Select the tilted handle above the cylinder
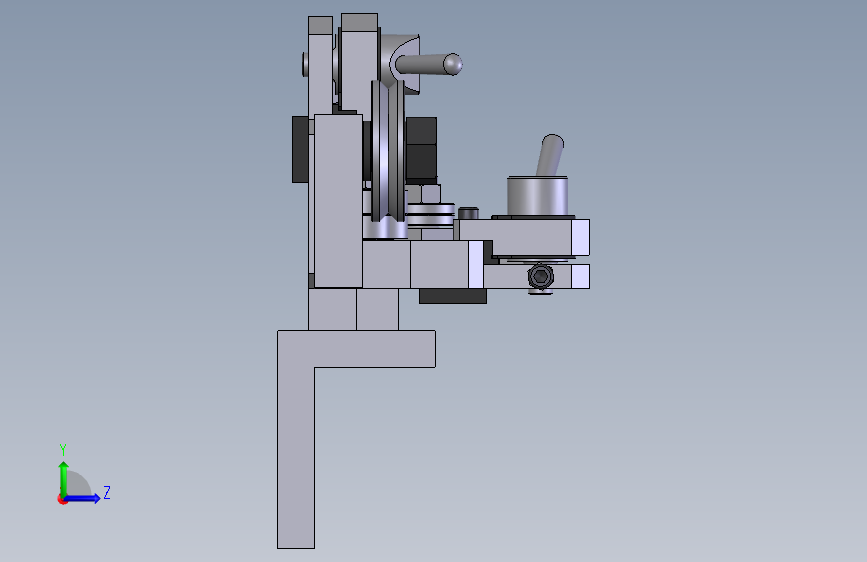This screenshot has height=562, width=867. 550,155
